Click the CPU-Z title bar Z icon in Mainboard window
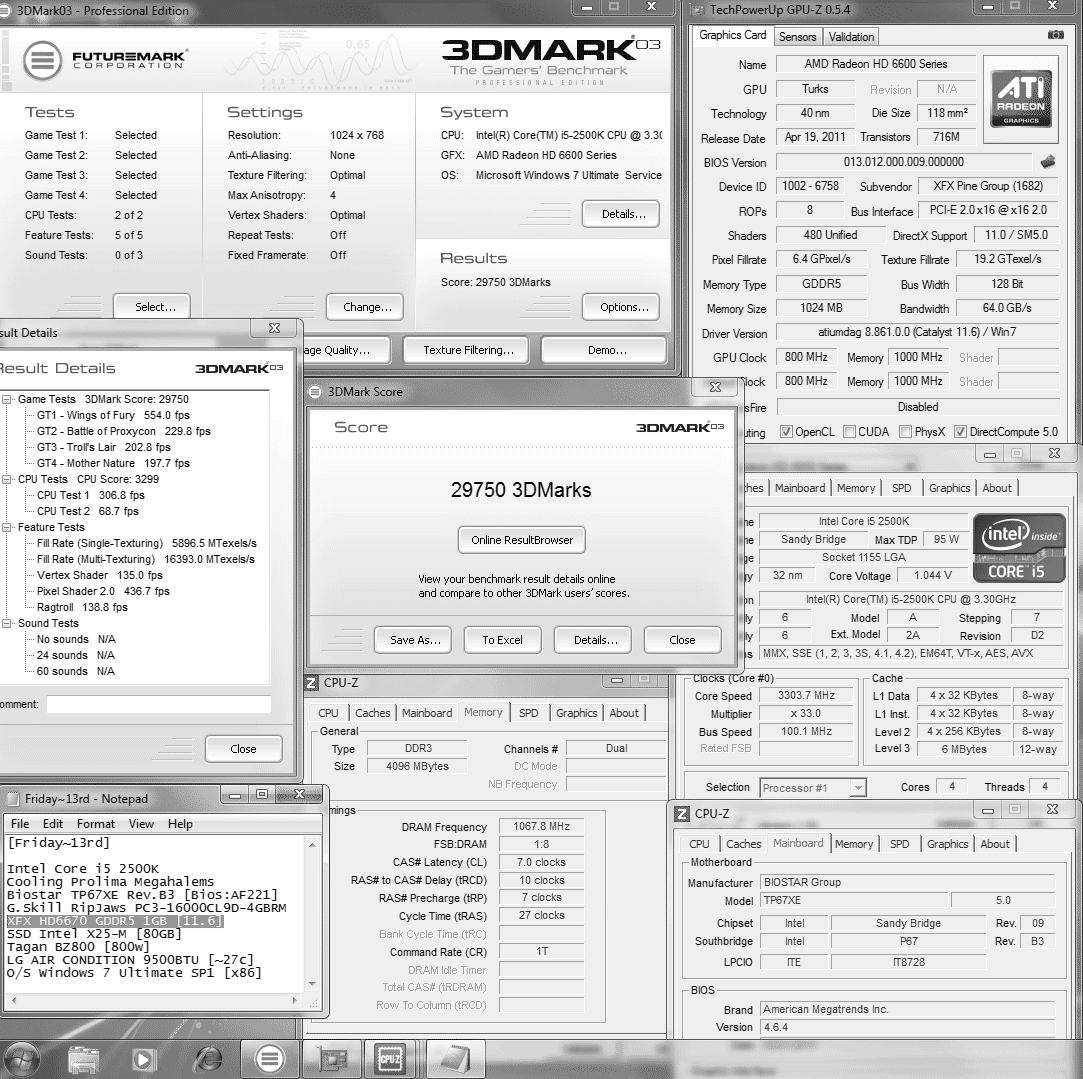 [x=682, y=814]
